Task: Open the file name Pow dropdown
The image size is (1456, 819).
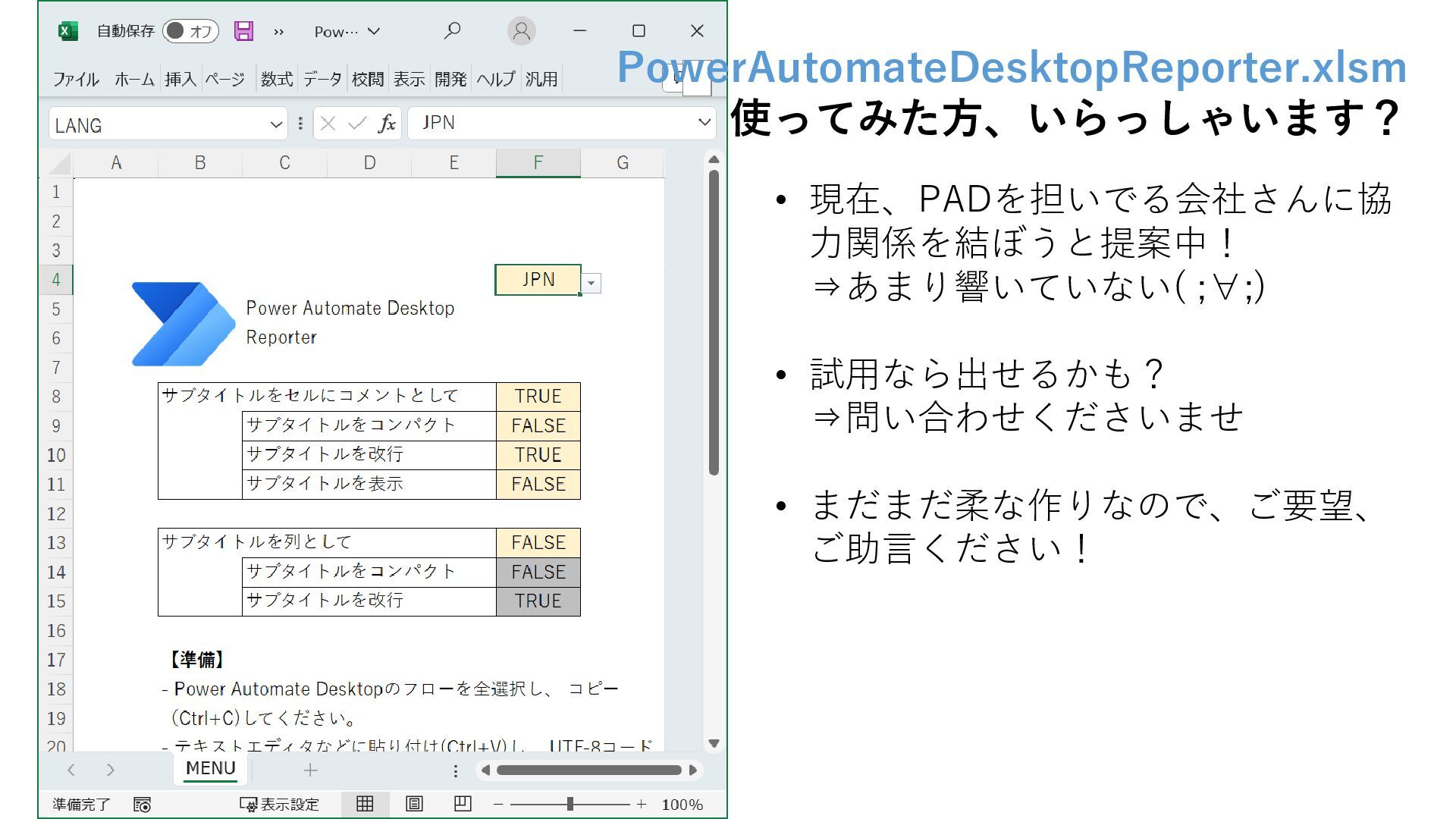Action: point(347,32)
